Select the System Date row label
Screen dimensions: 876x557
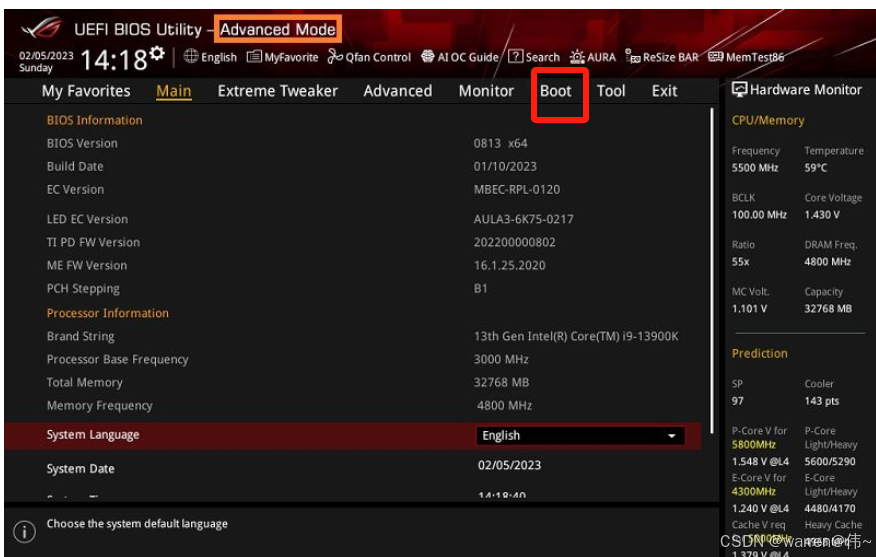tap(80, 469)
